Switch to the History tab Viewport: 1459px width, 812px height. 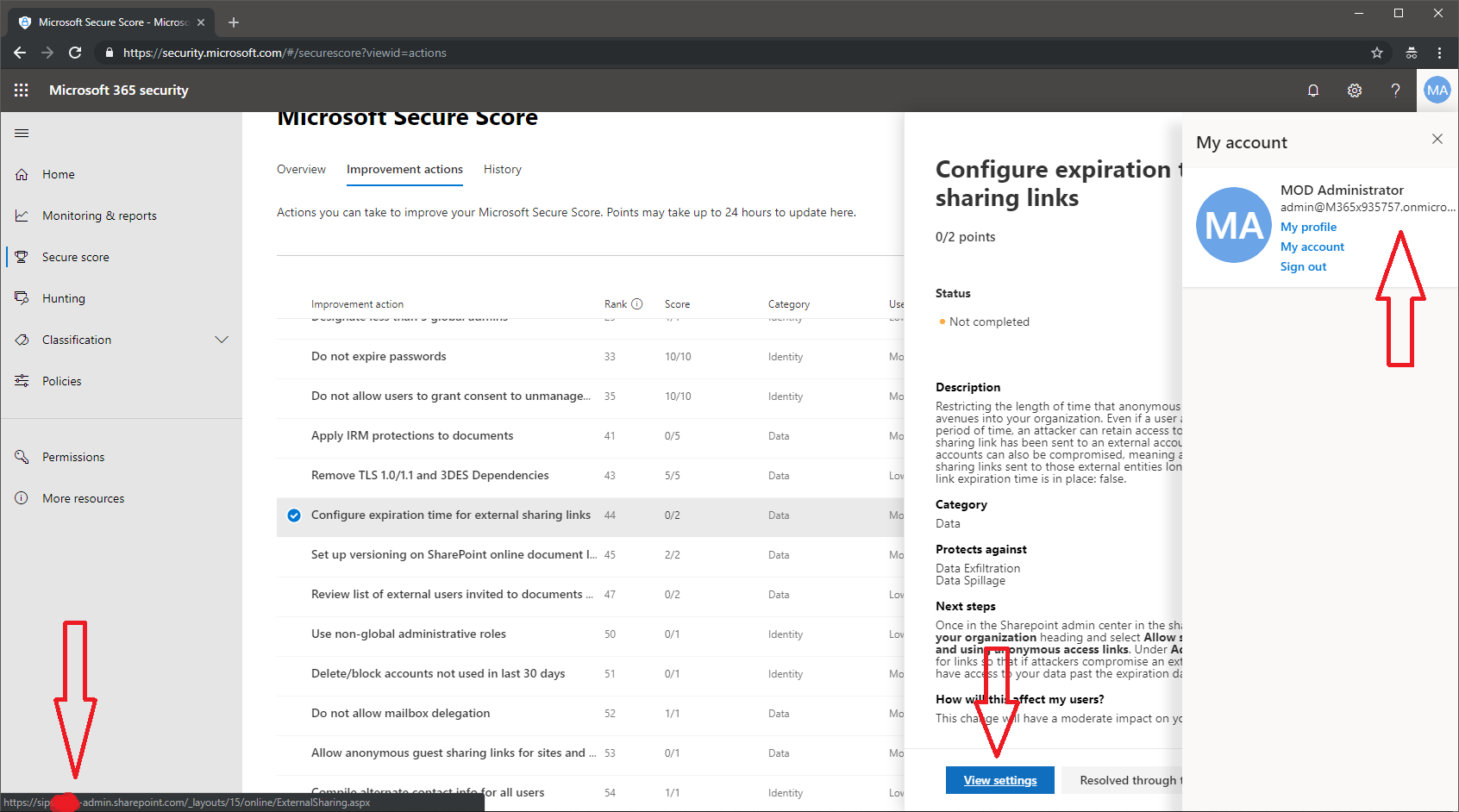503,170
